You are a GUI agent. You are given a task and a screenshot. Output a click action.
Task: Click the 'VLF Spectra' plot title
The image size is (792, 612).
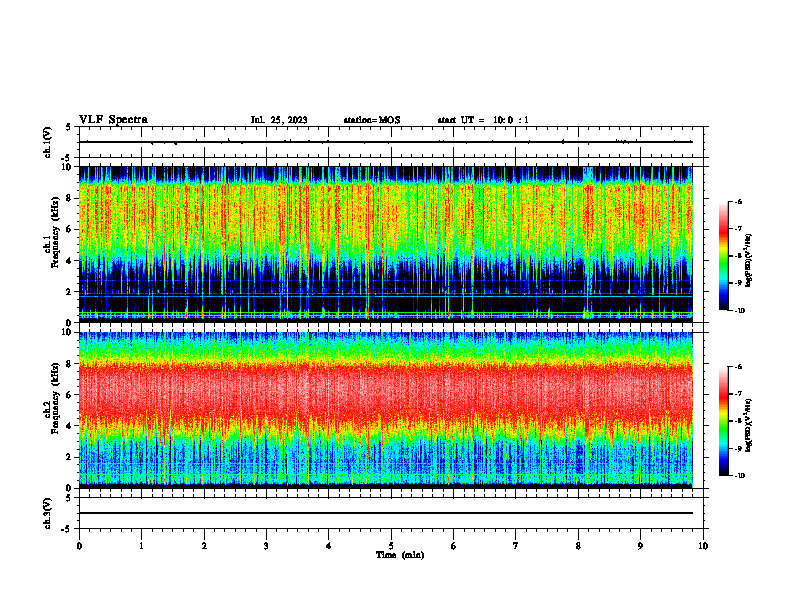click(x=113, y=120)
